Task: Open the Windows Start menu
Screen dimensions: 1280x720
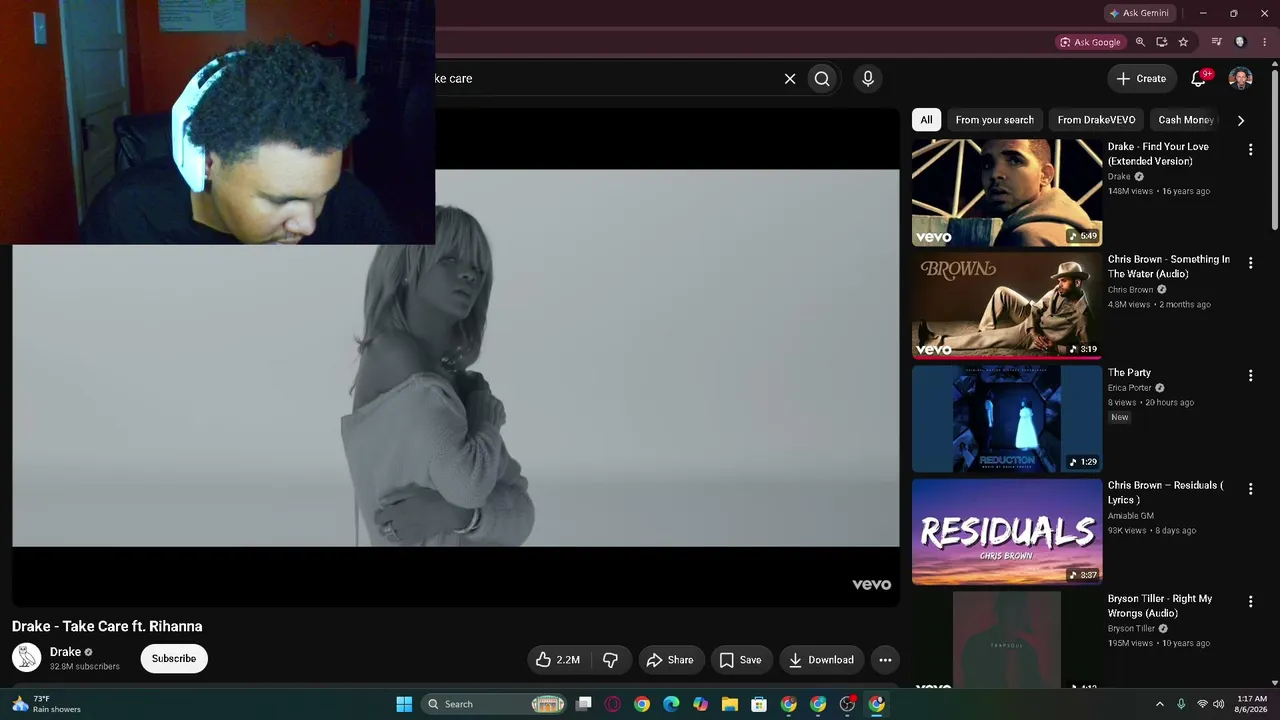Action: tap(404, 704)
